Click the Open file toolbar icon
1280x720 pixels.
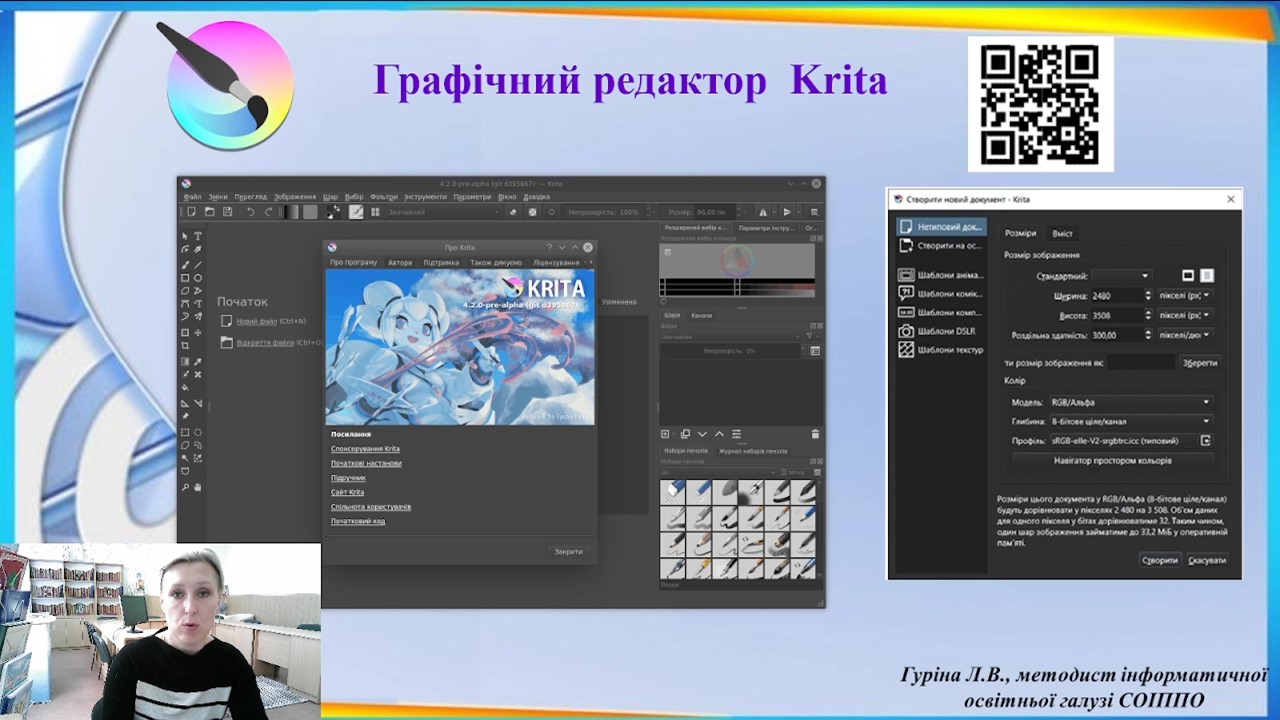point(209,212)
